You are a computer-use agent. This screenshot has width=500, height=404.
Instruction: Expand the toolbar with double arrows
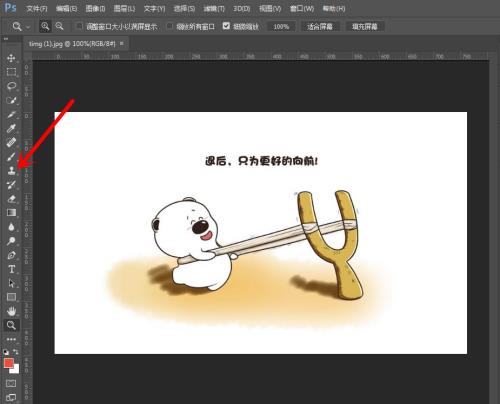6,39
